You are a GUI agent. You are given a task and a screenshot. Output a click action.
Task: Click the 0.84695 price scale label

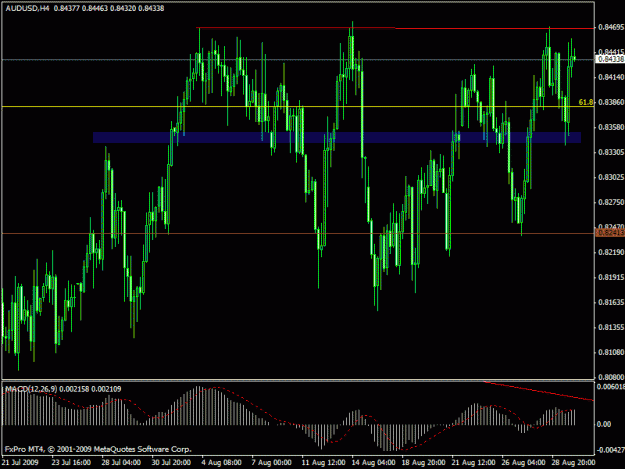(611, 27)
